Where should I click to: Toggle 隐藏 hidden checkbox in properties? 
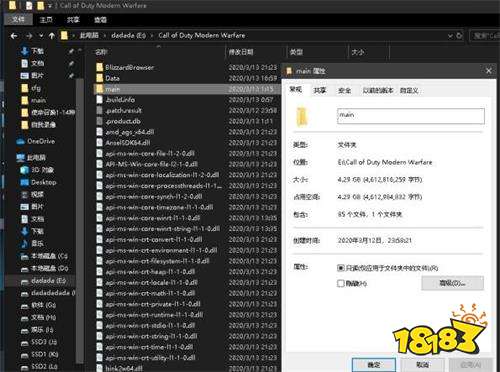340,284
